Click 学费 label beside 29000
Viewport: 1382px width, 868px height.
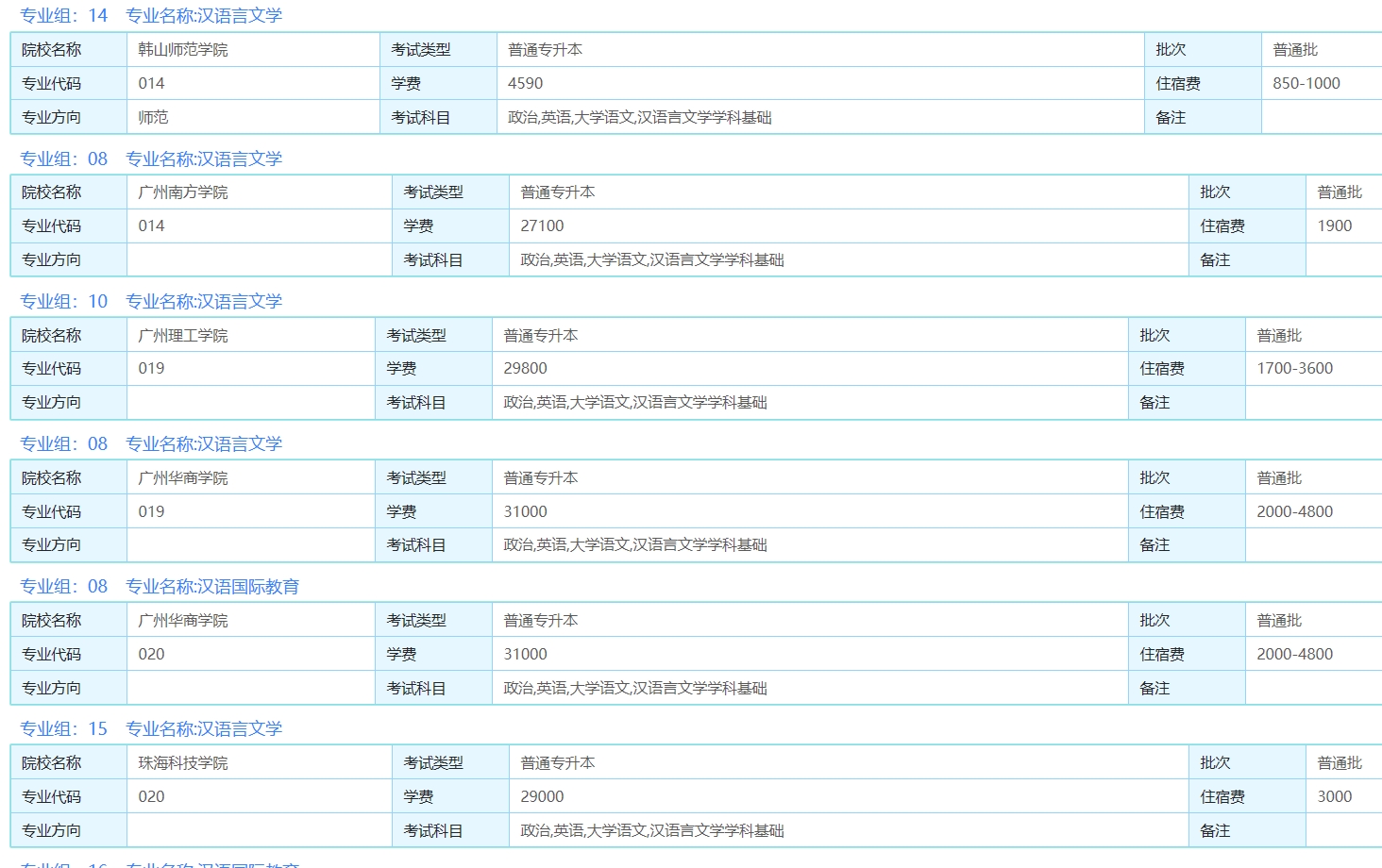[418, 796]
